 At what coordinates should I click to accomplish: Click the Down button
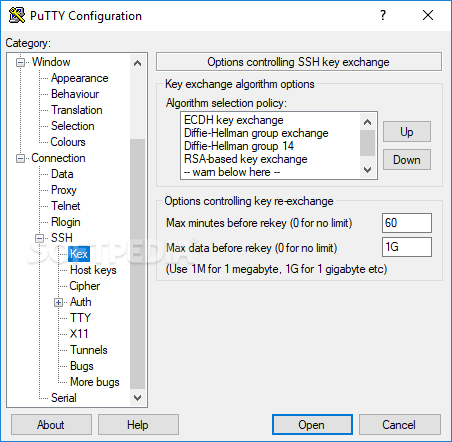pos(407,160)
